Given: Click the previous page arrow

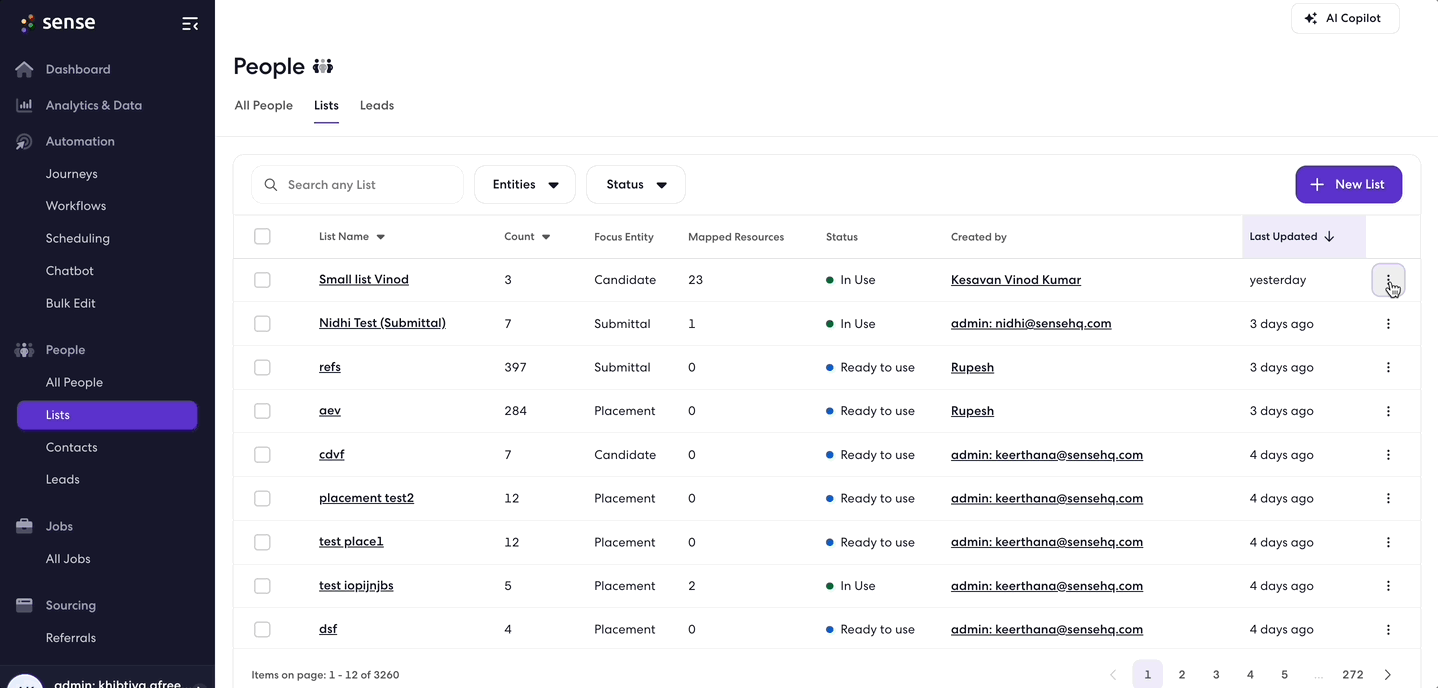Looking at the screenshot, I should pyautogui.click(x=1113, y=675).
